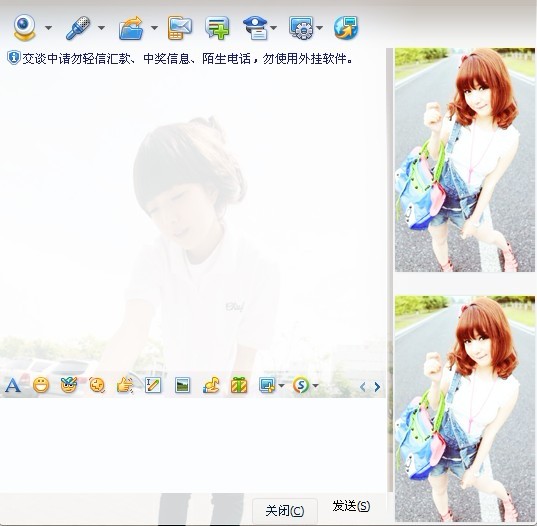
Task: Expand the screenshot tool dropdown arrow
Action: [281, 386]
